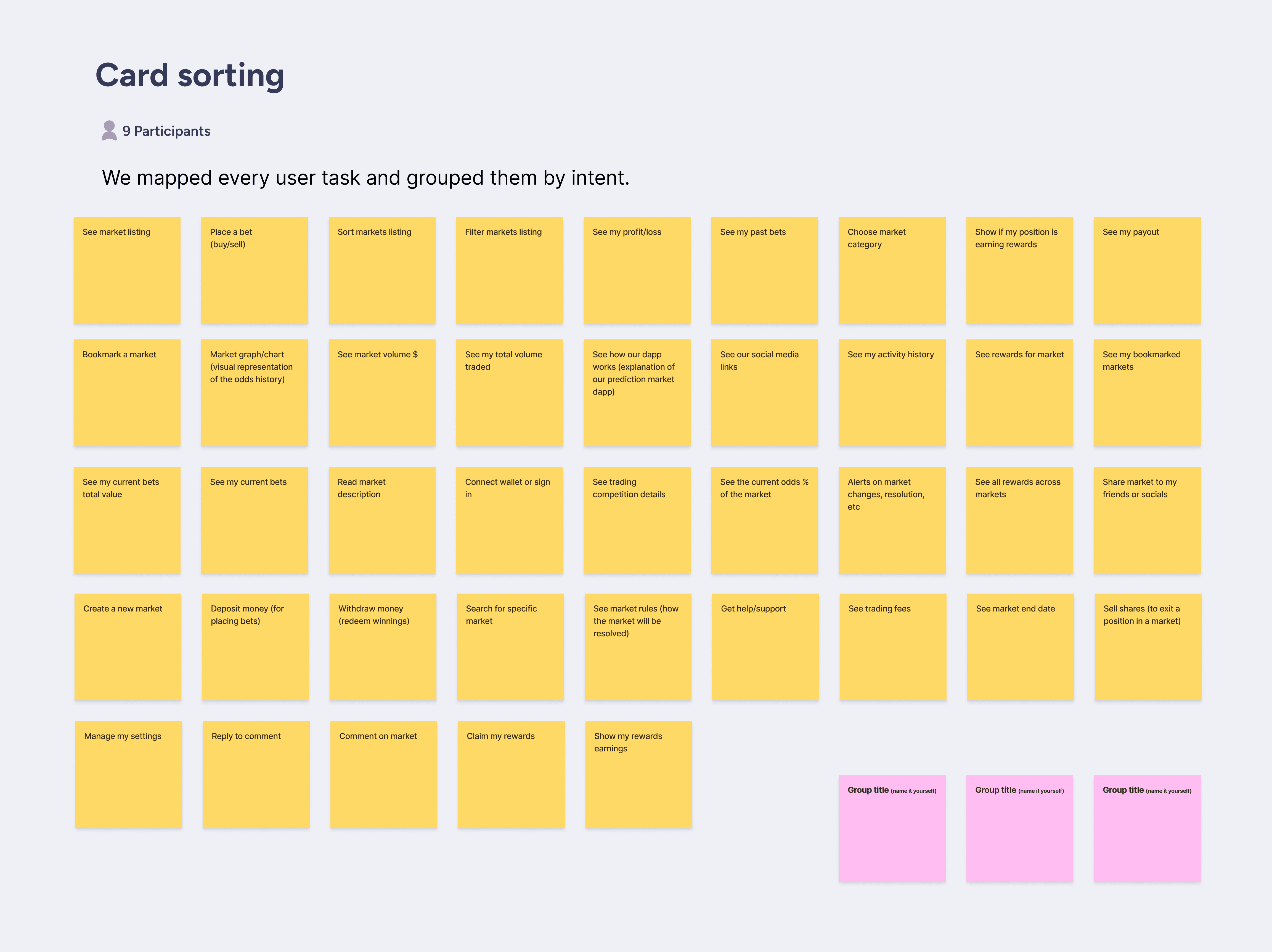
Task: Click the participants person icon
Action: click(109, 131)
